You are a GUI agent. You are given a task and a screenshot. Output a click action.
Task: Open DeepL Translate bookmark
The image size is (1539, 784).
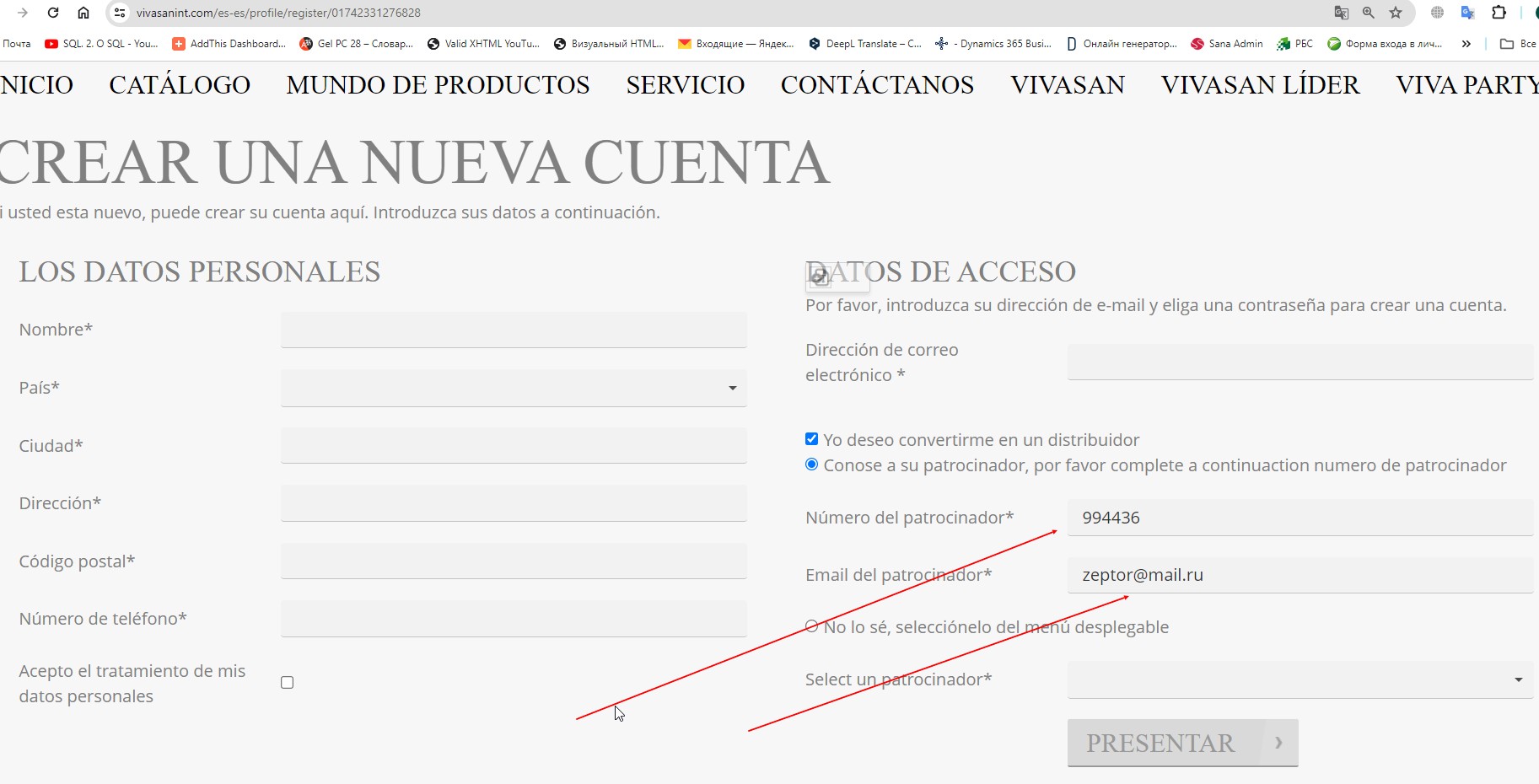[x=864, y=44]
